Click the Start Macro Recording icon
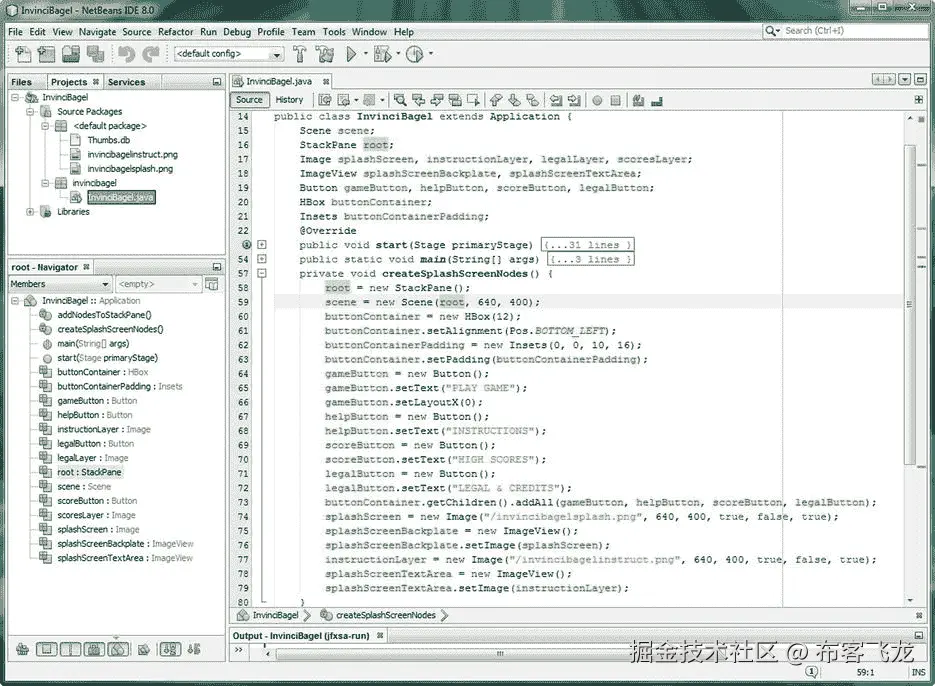This screenshot has height=686, width=935. click(x=597, y=100)
